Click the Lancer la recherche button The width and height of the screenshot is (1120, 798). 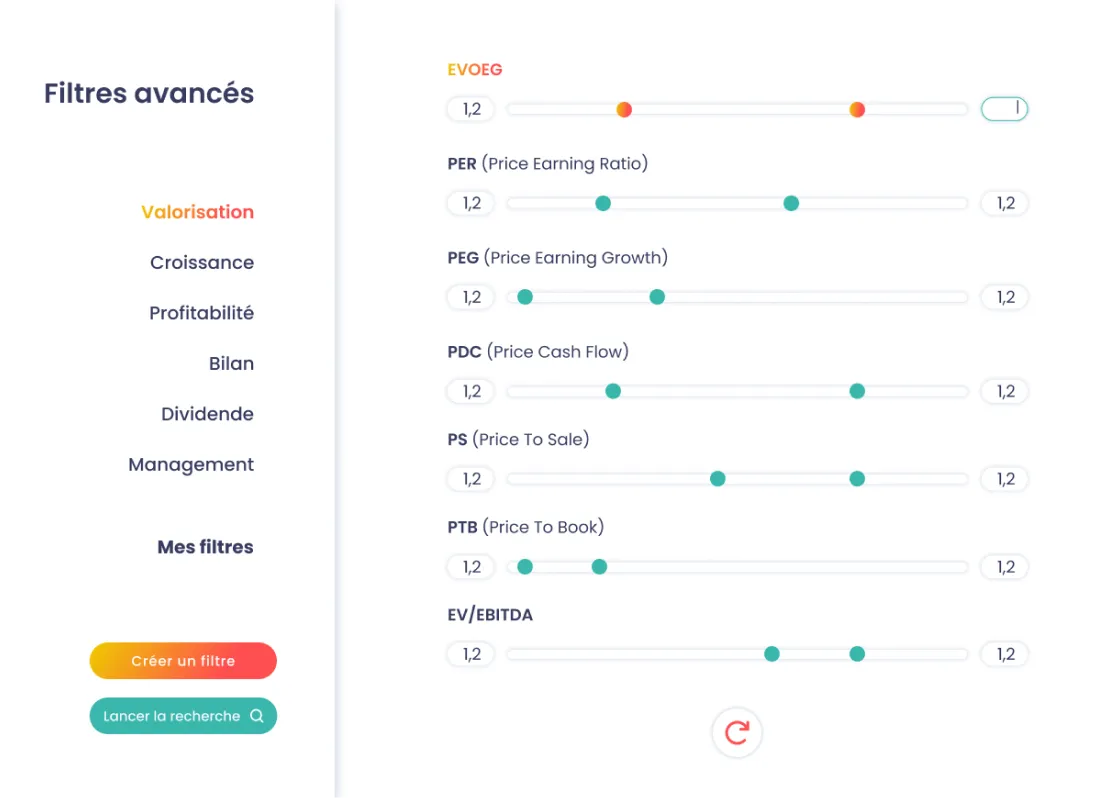[183, 716]
